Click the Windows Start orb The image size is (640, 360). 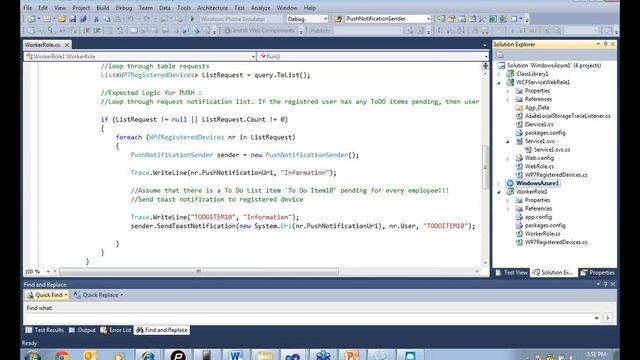click(x=32, y=356)
